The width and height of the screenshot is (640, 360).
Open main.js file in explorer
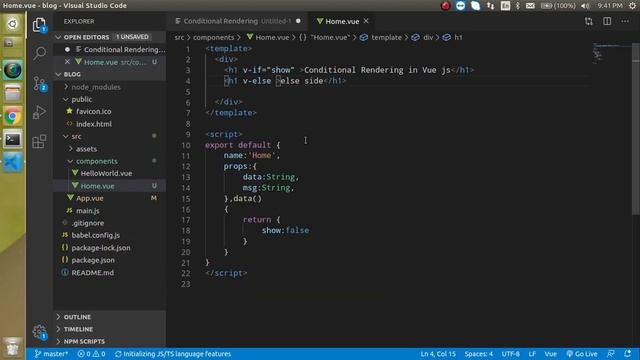click(x=109, y=211)
